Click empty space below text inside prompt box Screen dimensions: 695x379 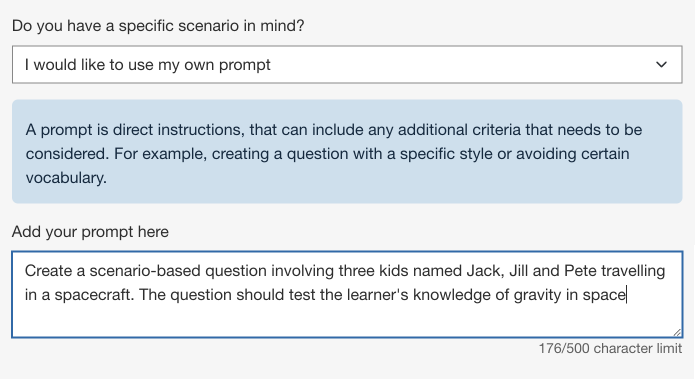point(347,321)
